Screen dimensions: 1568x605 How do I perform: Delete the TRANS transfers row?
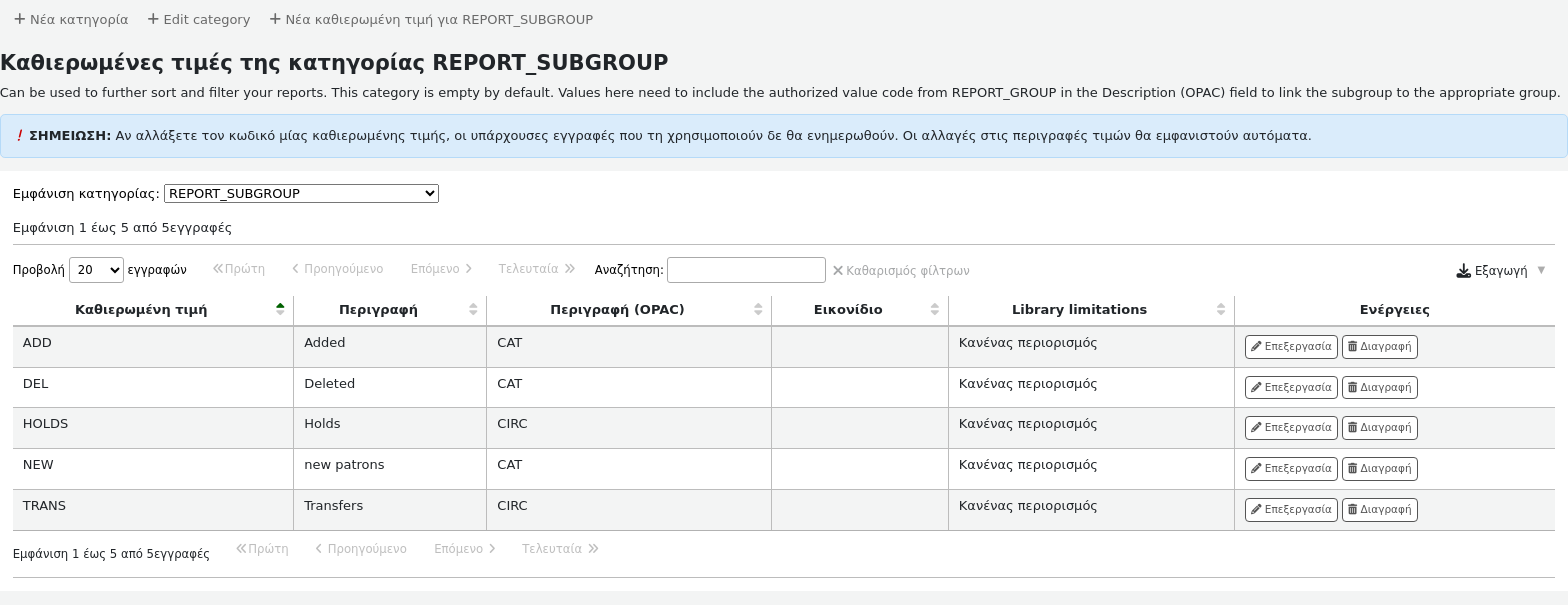coord(1379,510)
